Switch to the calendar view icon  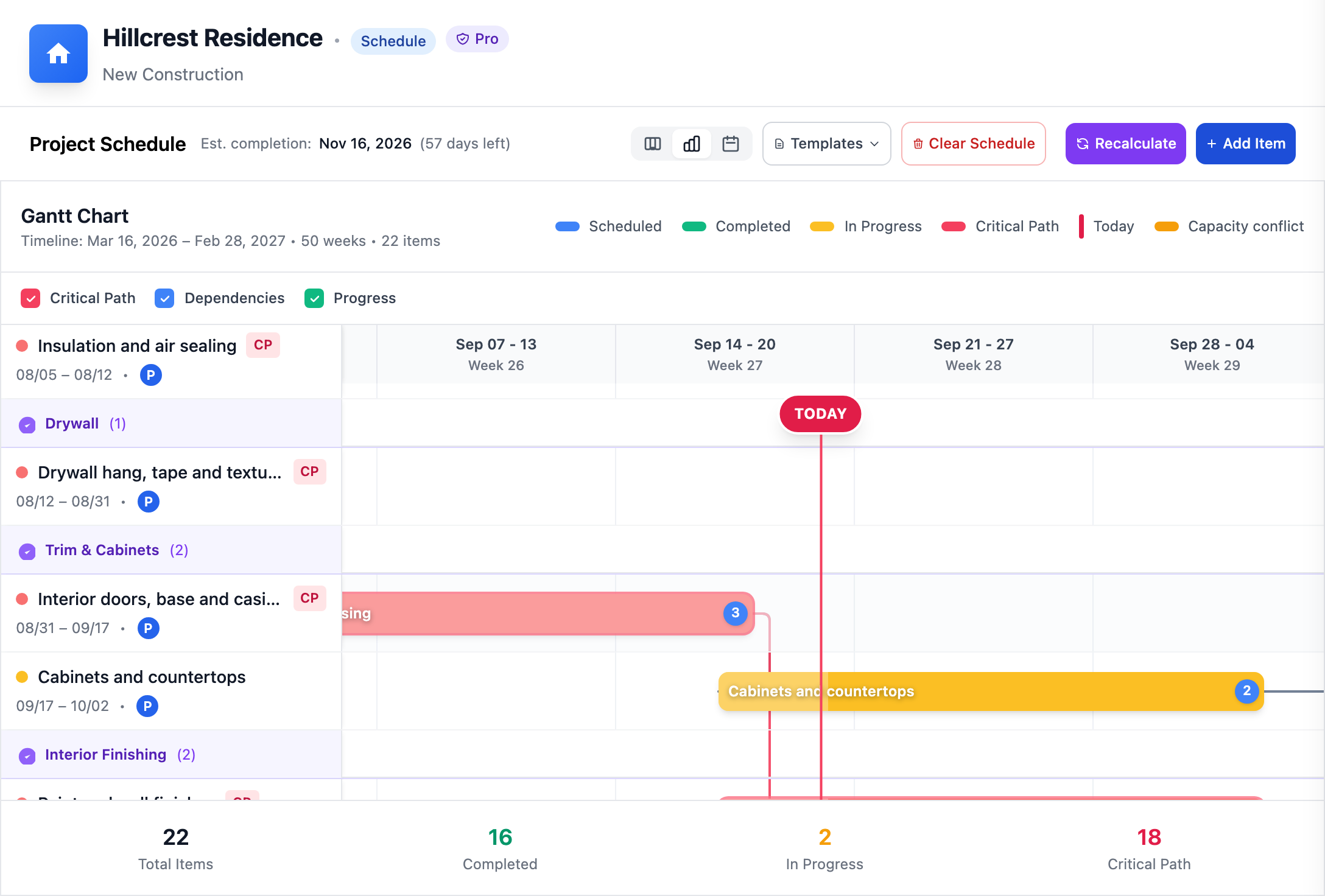coord(731,144)
